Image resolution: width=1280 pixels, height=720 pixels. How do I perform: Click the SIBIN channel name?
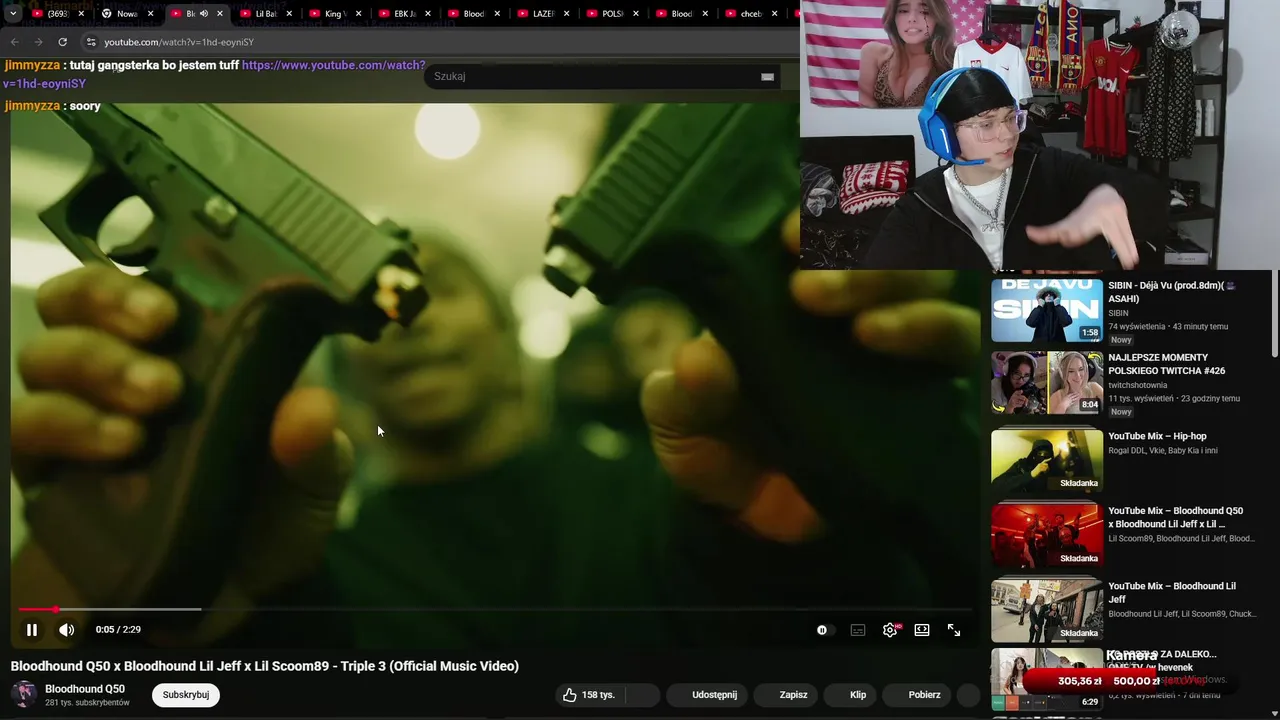tap(1118, 313)
